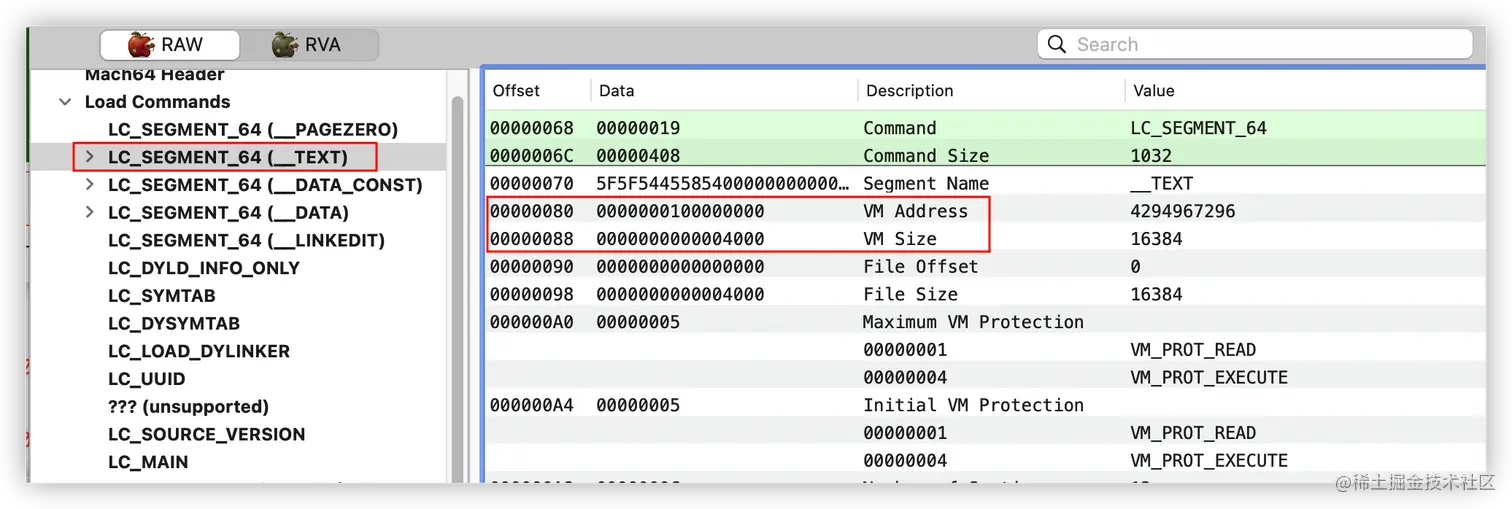The width and height of the screenshot is (1512, 509).
Task: Click Initial VM Protection description
Action: pos(973,405)
